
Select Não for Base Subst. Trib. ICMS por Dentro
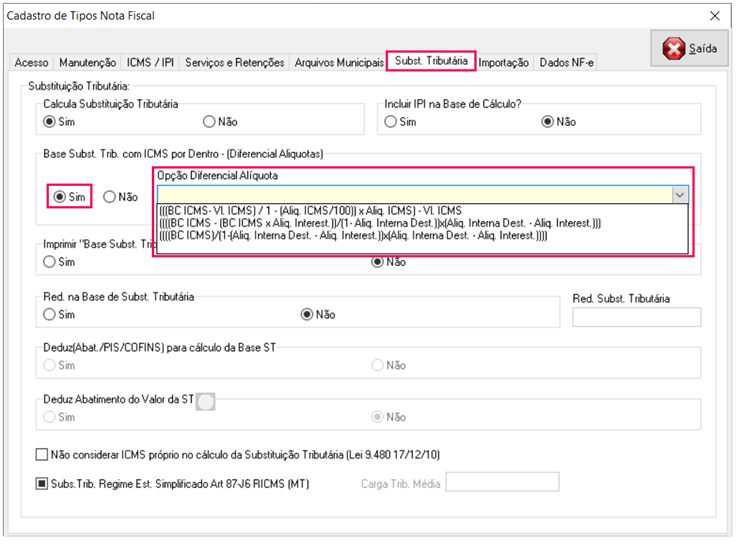tap(110, 197)
